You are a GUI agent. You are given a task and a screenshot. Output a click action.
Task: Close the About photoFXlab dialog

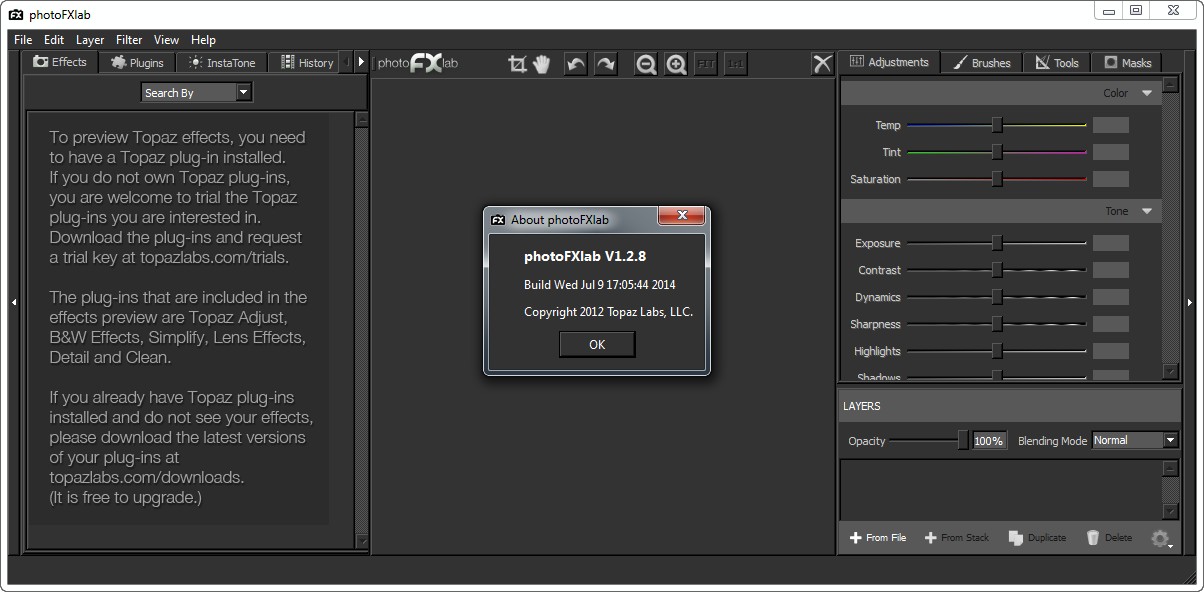pos(682,216)
